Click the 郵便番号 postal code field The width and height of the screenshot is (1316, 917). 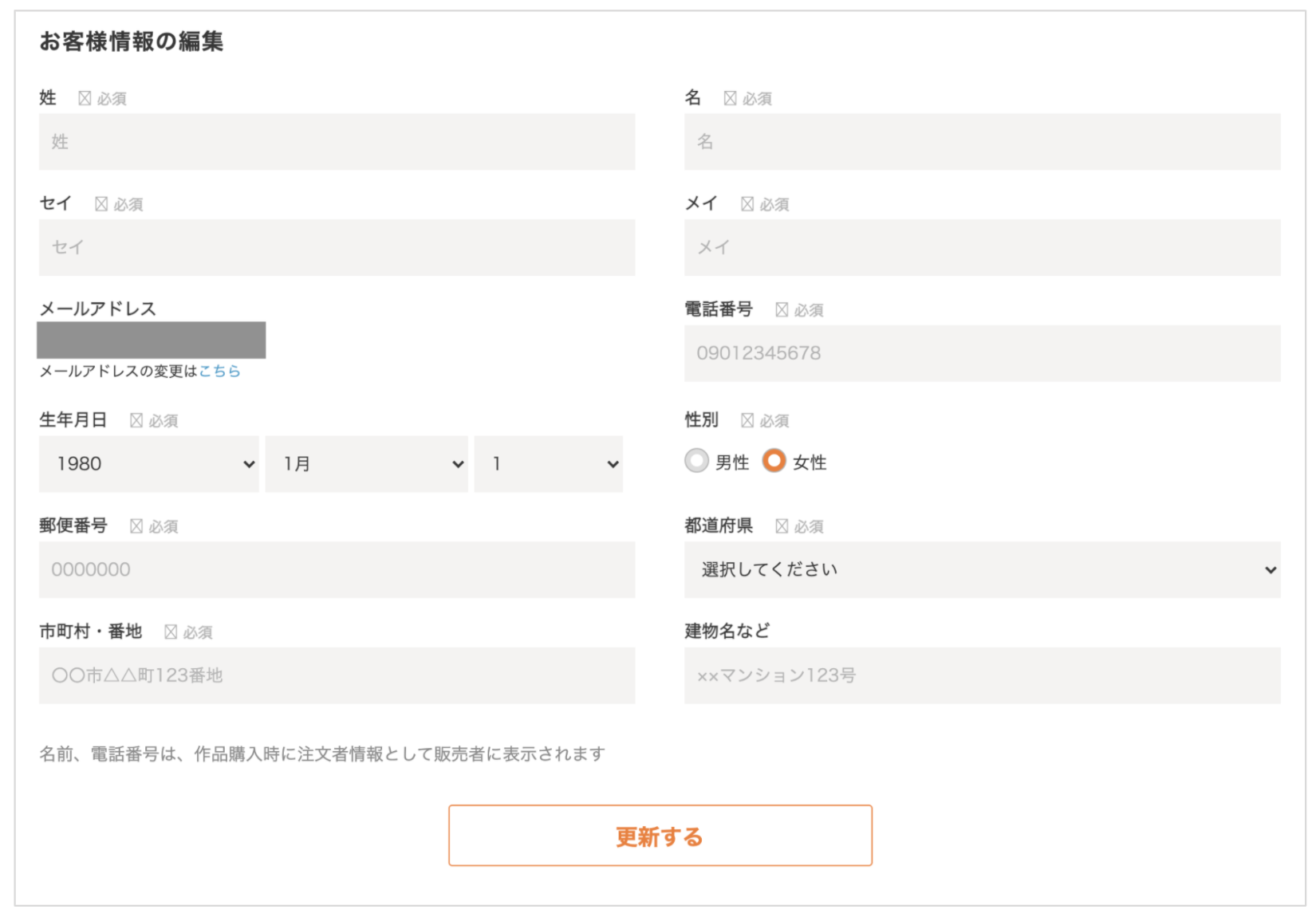[x=337, y=570]
